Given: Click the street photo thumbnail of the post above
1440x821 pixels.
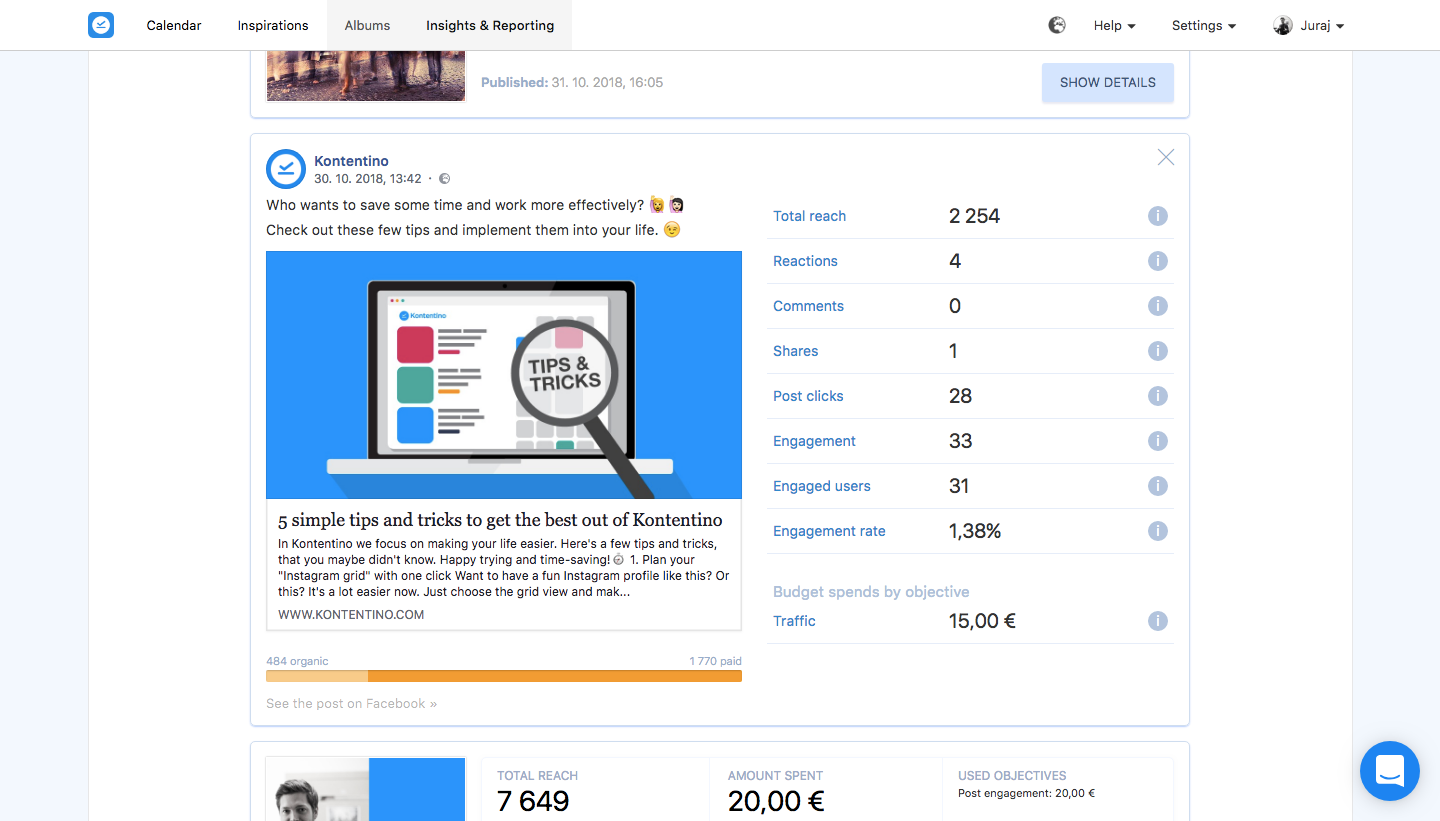Looking at the screenshot, I should tap(366, 76).
